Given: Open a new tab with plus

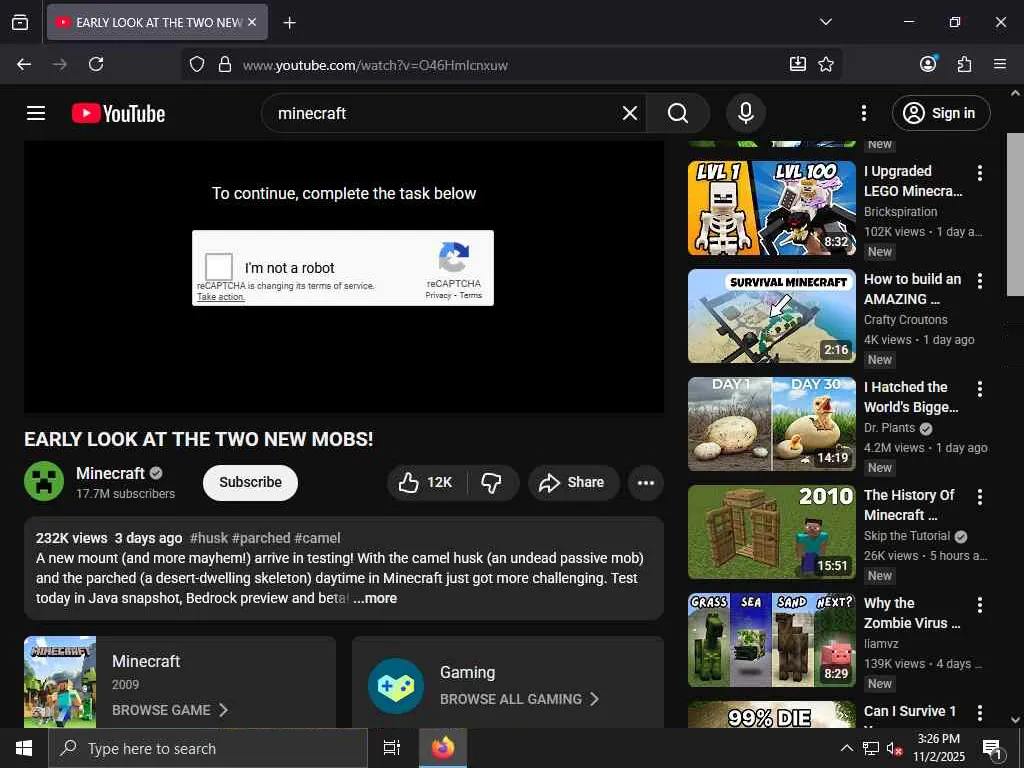Looking at the screenshot, I should [289, 23].
